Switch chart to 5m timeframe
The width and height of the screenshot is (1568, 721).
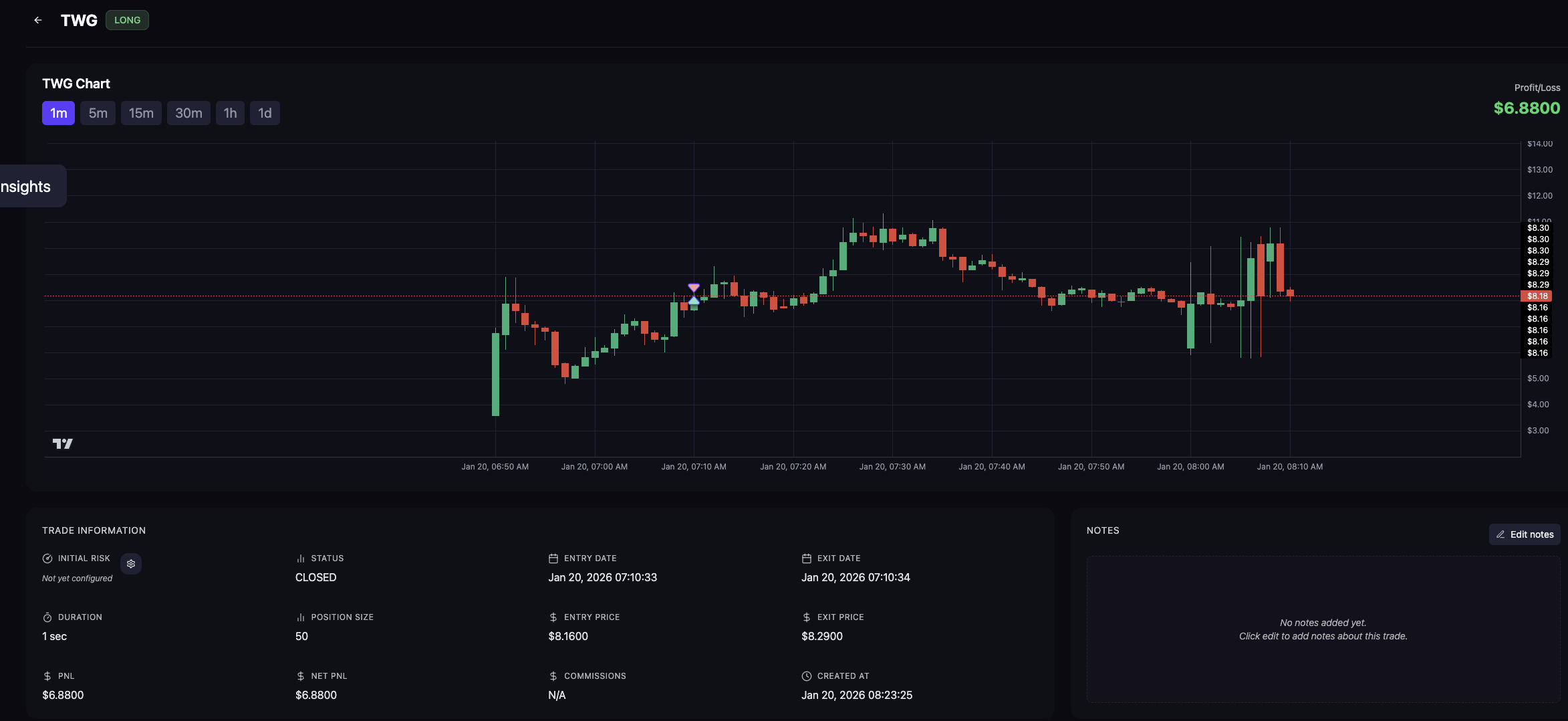click(98, 113)
